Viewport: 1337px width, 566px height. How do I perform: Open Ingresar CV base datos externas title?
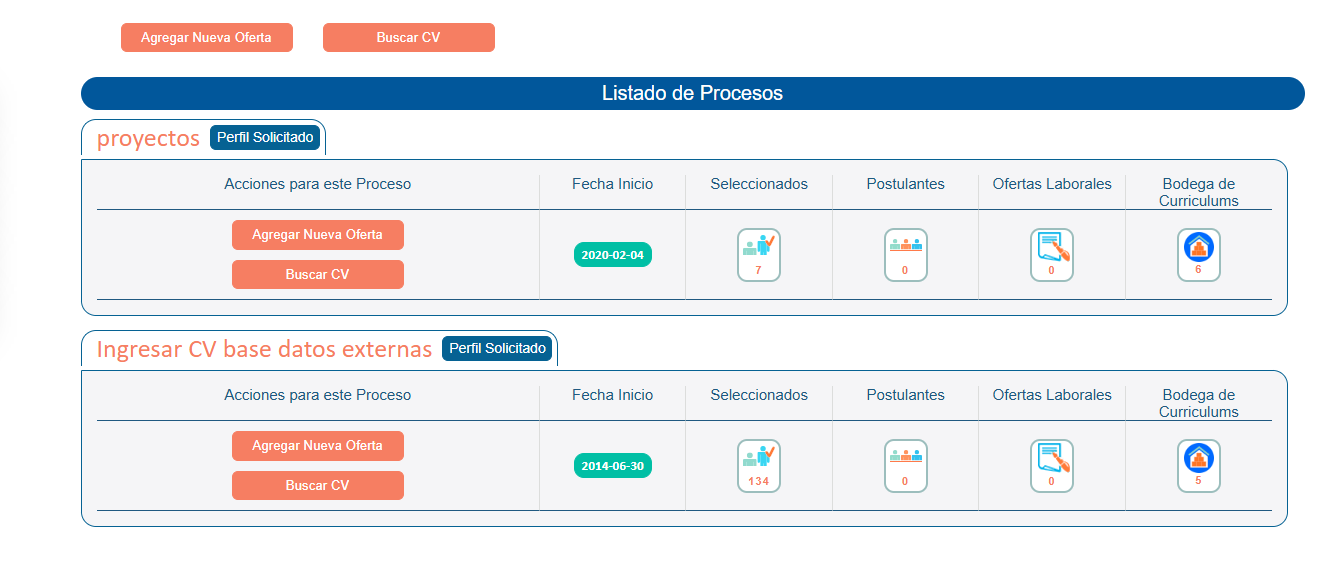(x=264, y=350)
